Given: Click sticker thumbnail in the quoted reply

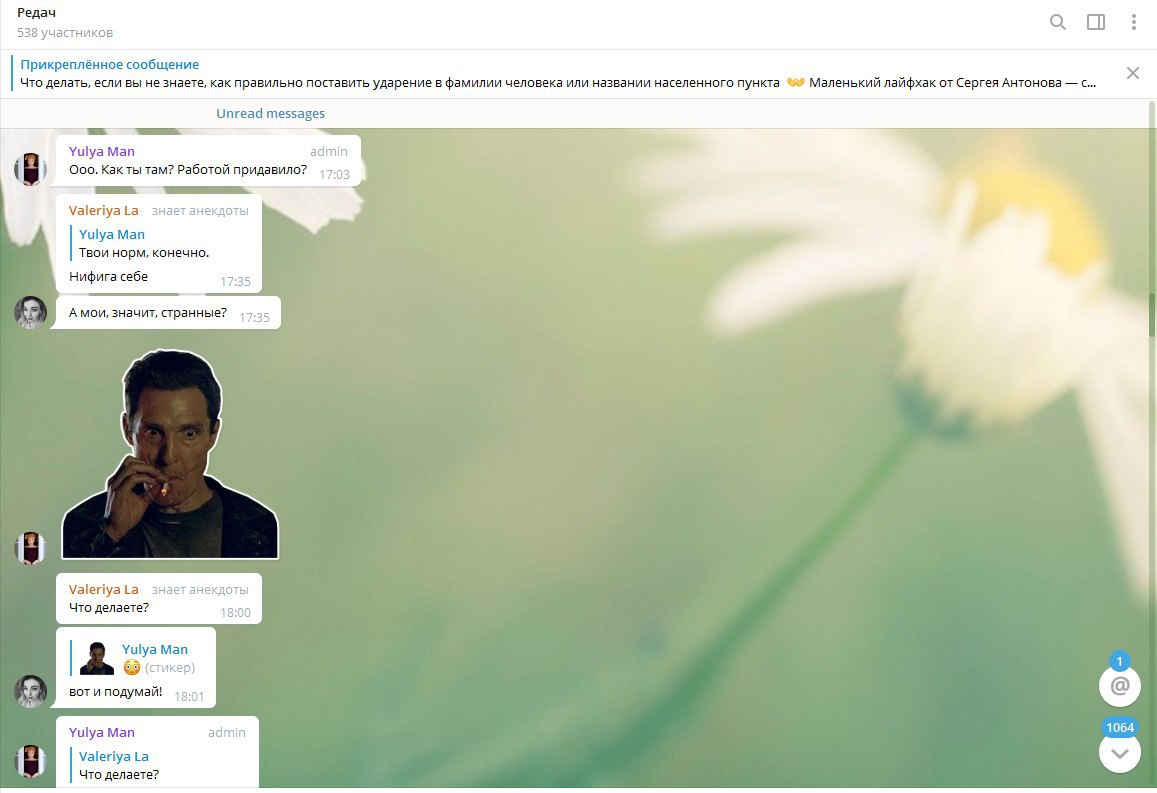Looking at the screenshot, I should (x=97, y=658).
